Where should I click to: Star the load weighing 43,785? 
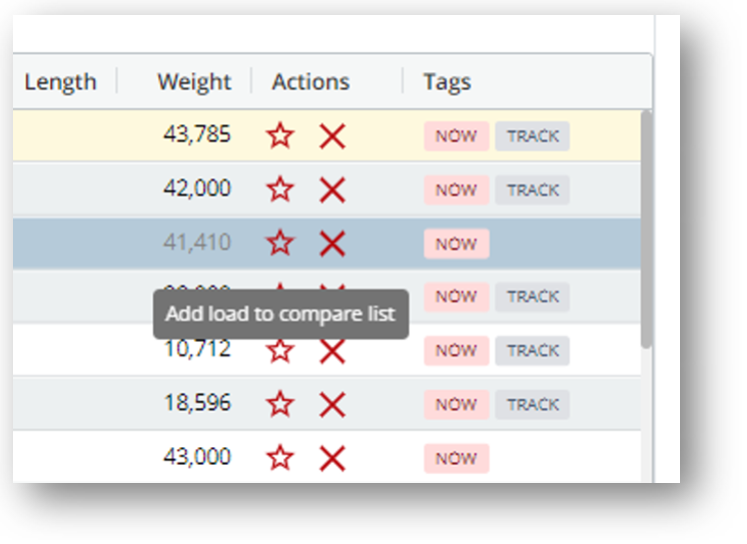pyautogui.click(x=281, y=136)
